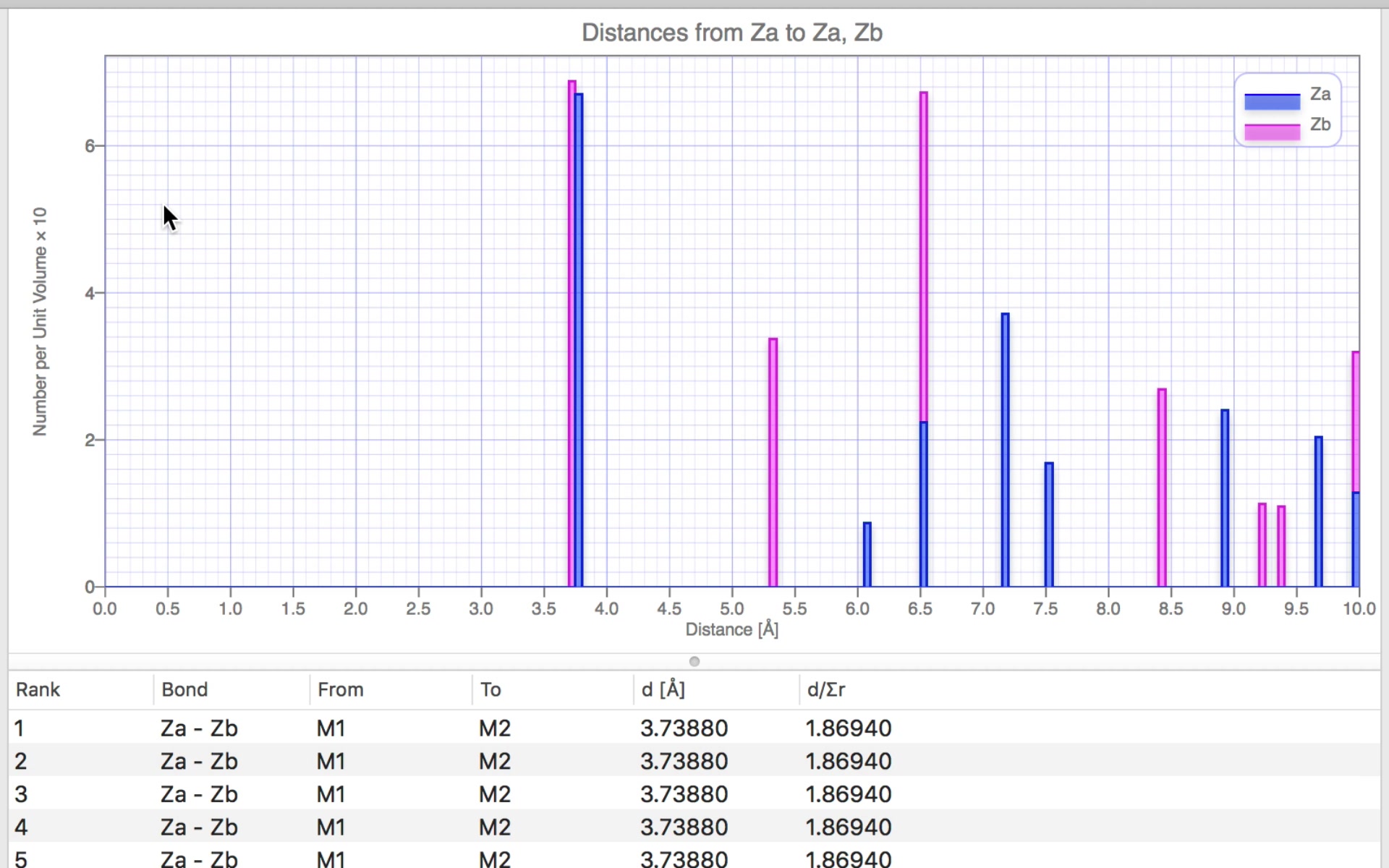Click the blue Za legend swatch
The height and width of the screenshot is (868, 1389).
point(1272,101)
